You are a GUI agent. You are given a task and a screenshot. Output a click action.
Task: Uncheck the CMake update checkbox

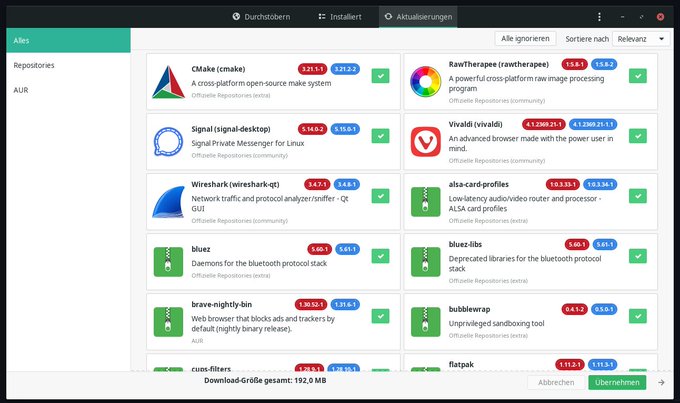380,76
